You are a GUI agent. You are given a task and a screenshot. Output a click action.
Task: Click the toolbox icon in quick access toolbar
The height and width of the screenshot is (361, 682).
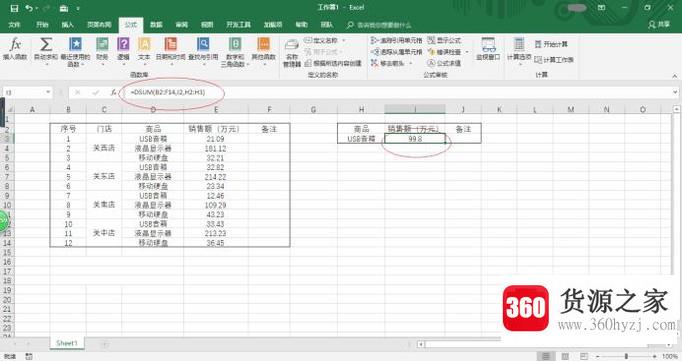click(64, 8)
